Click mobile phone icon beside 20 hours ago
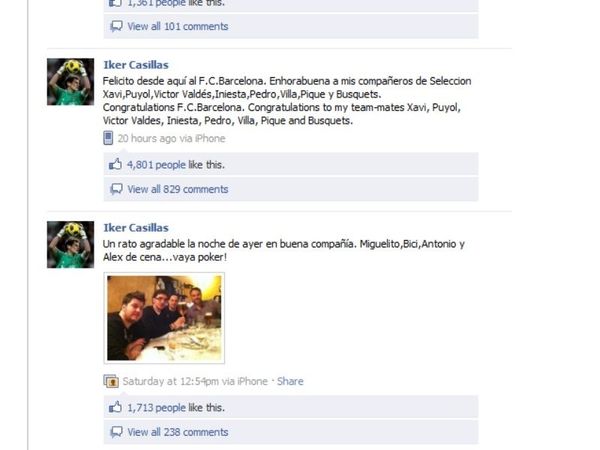Viewport: 600px width, 450px height. (x=108, y=138)
